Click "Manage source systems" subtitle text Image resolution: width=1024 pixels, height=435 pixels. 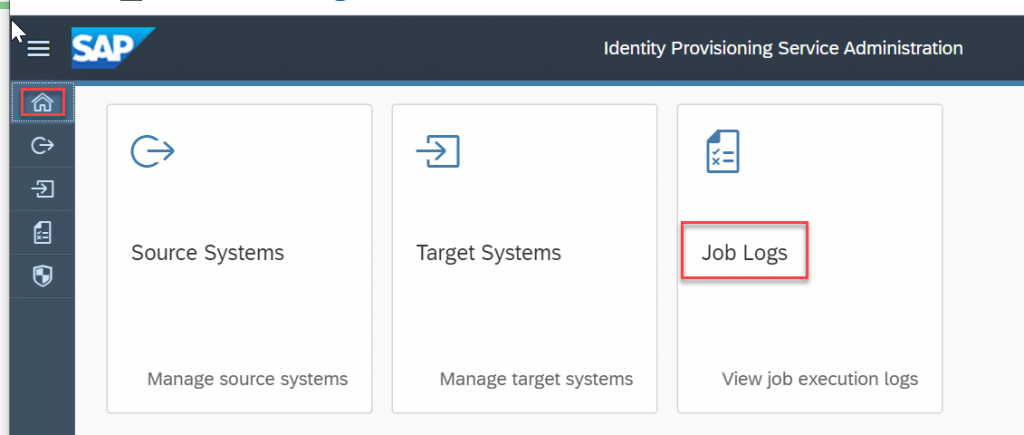click(x=248, y=379)
